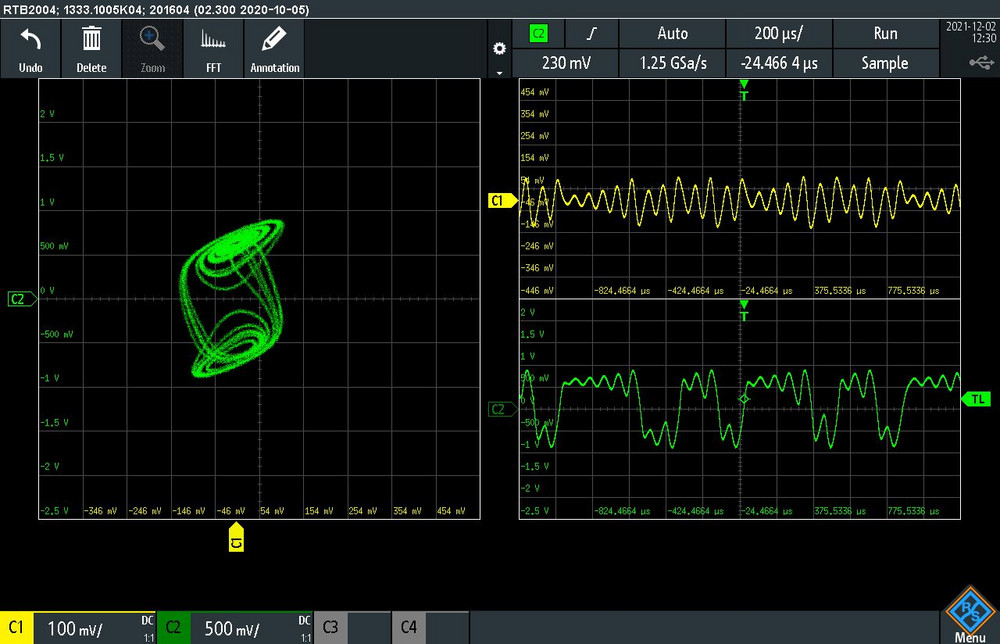
Task: Click trigger position marker T in the lower waveform
Action: pyautogui.click(x=744, y=311)
